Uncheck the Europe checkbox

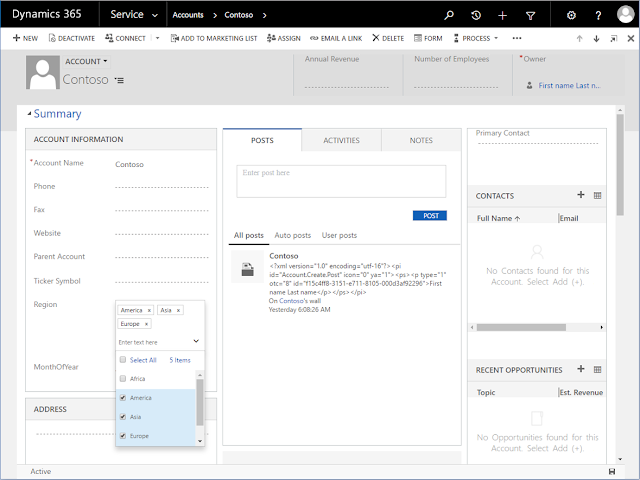tap(123, 436)
